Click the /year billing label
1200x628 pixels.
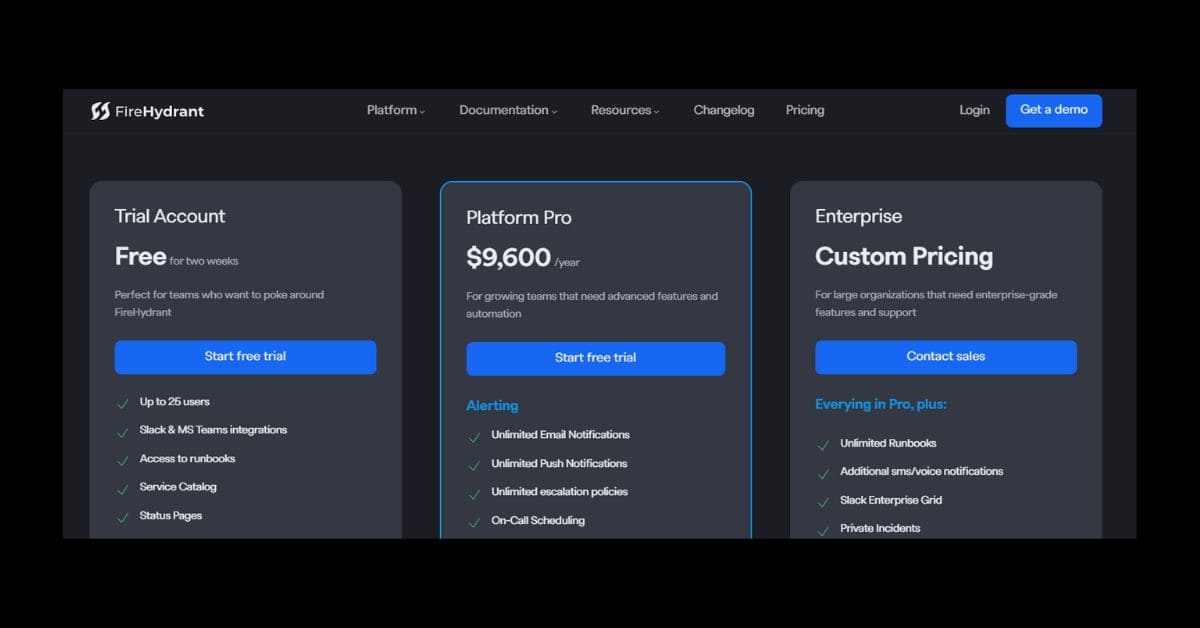point(567,263)
